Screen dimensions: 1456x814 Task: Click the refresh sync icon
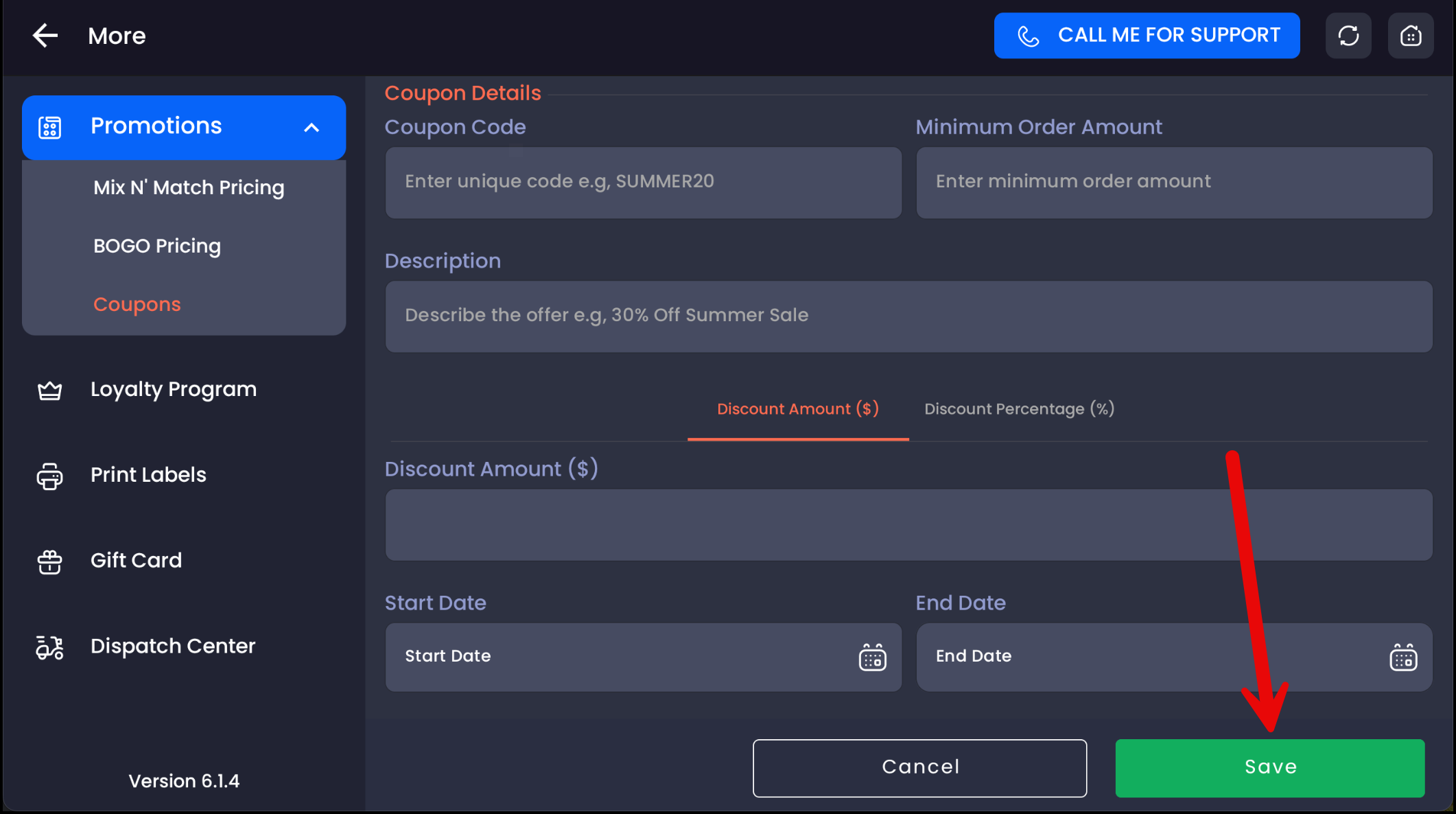click(x=1348, y=36)
